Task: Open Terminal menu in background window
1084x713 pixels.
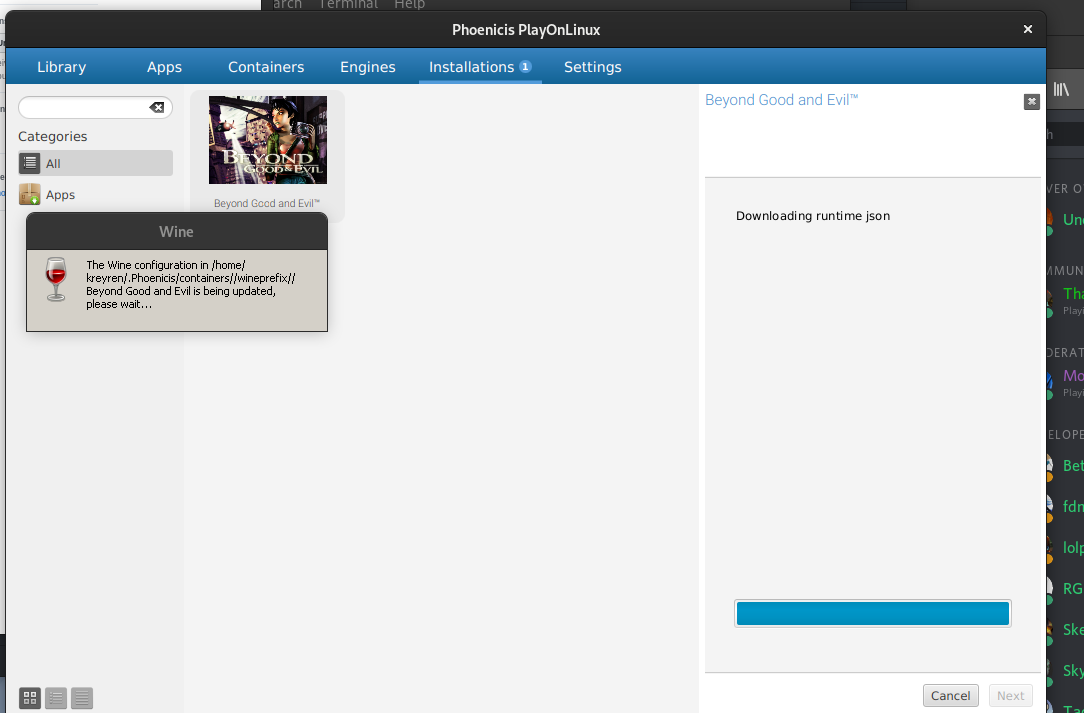Action: [348, 4]
